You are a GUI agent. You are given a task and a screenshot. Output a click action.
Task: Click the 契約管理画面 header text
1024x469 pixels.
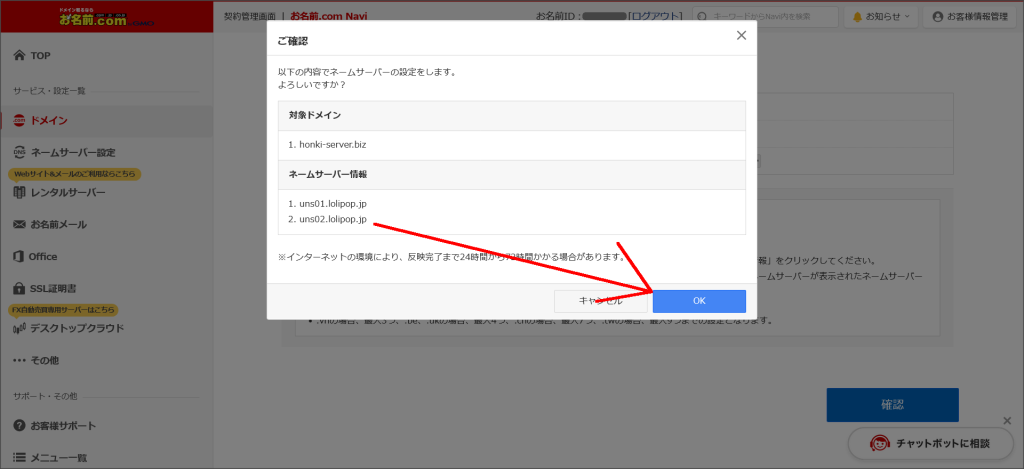coord(250,16)
